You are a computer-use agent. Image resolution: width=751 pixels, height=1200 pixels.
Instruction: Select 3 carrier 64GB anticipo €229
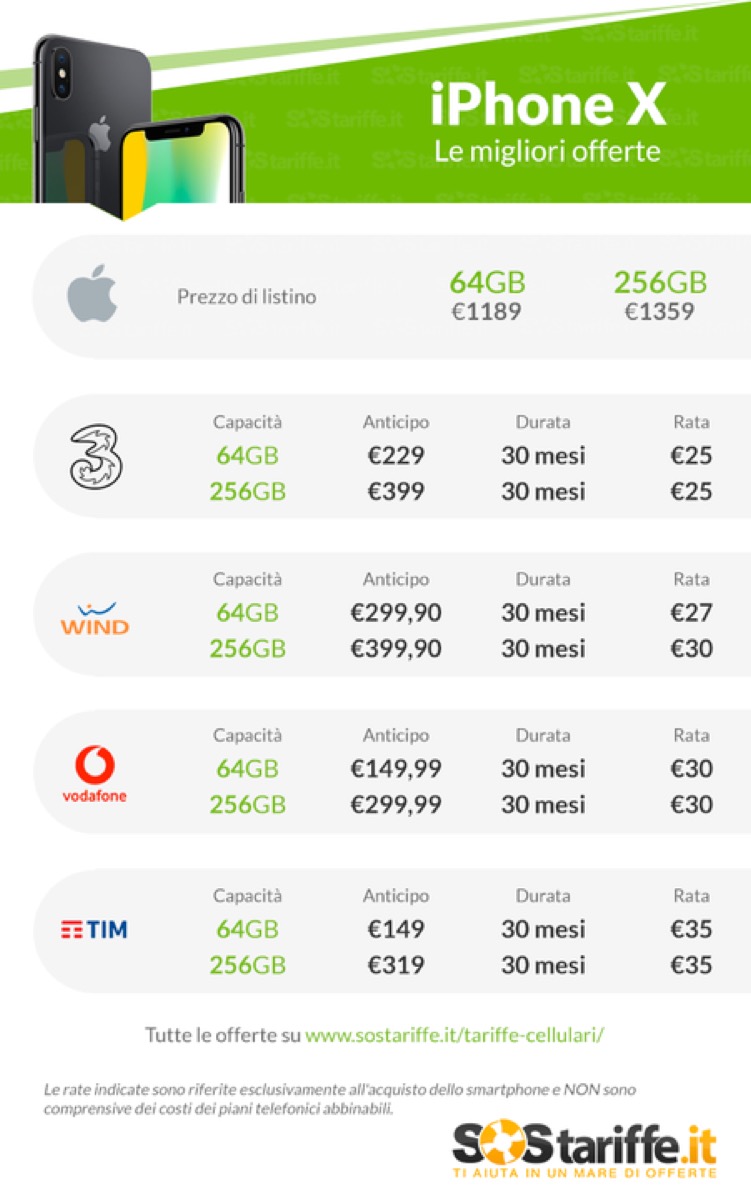point(396,456)
